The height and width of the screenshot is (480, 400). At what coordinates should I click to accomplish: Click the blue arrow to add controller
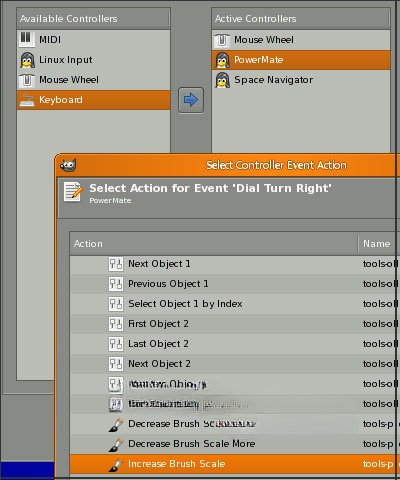pyautogui.click(x=191, y=100)
